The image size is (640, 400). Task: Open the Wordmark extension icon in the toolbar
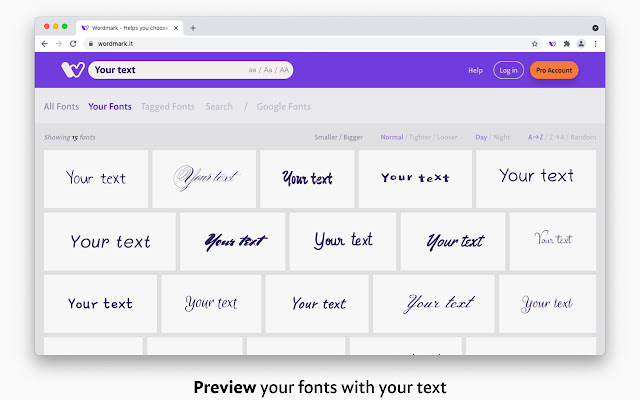tap(552, 44)
